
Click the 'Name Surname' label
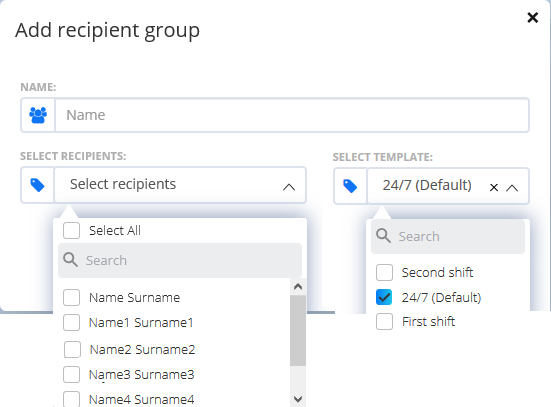click(x=135, y=297)
